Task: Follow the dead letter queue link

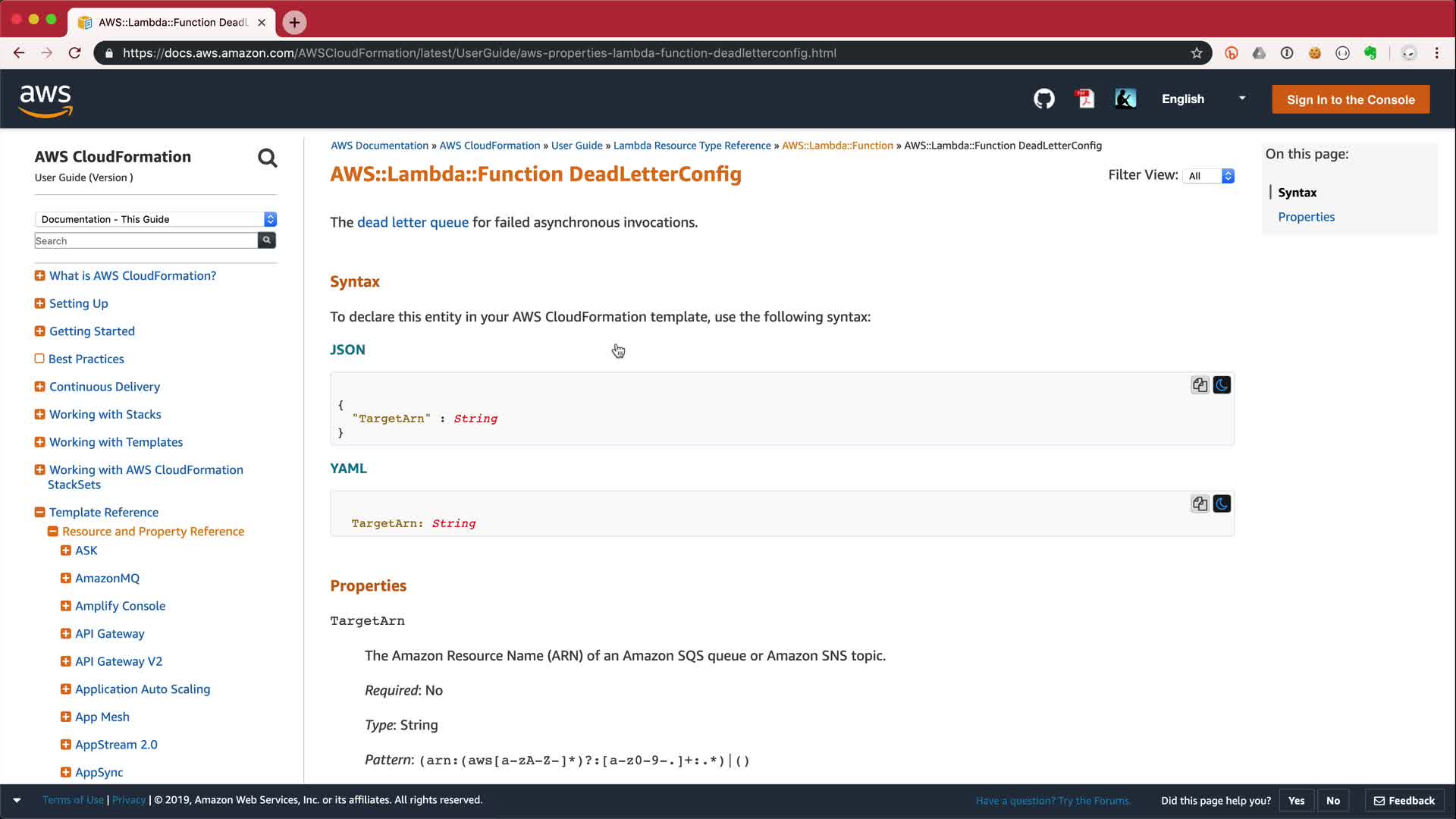Action: 413,222
